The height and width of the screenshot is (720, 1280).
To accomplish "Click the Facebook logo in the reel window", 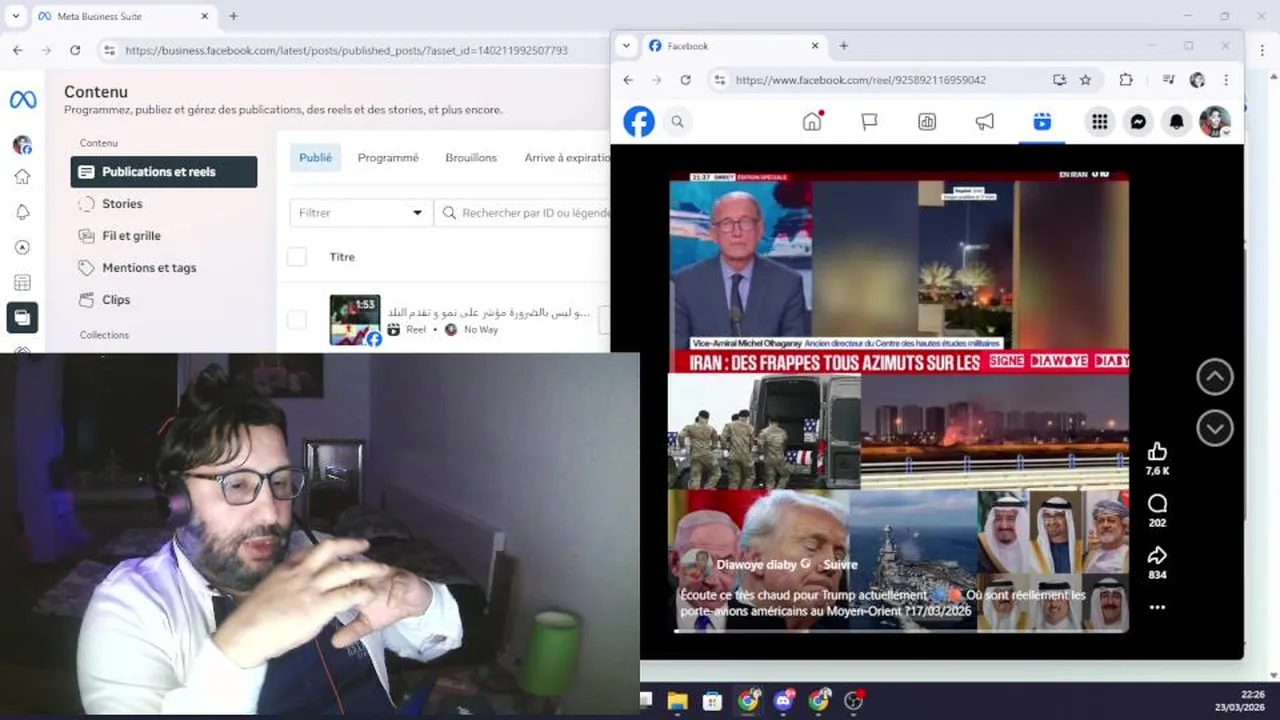I will point(639,122).
